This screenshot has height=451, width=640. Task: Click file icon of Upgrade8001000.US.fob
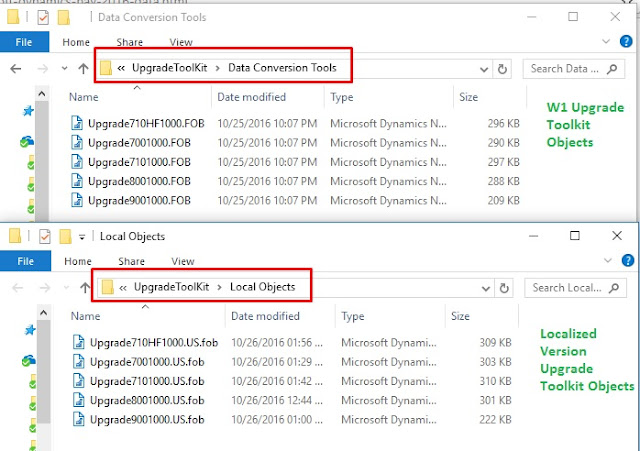tap(79, 400)
